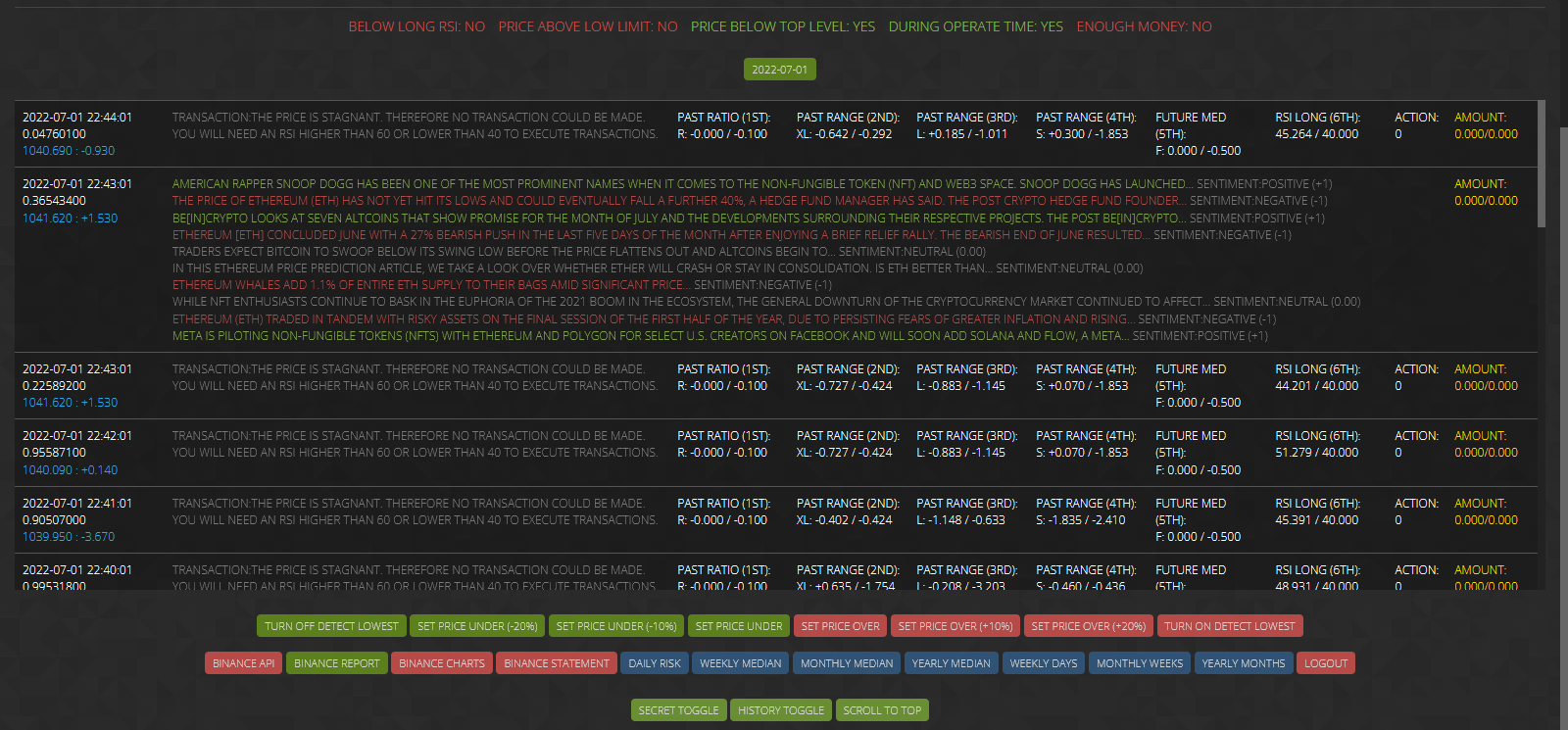
Task: Open the Binance API page
Action: coord(244,663)
